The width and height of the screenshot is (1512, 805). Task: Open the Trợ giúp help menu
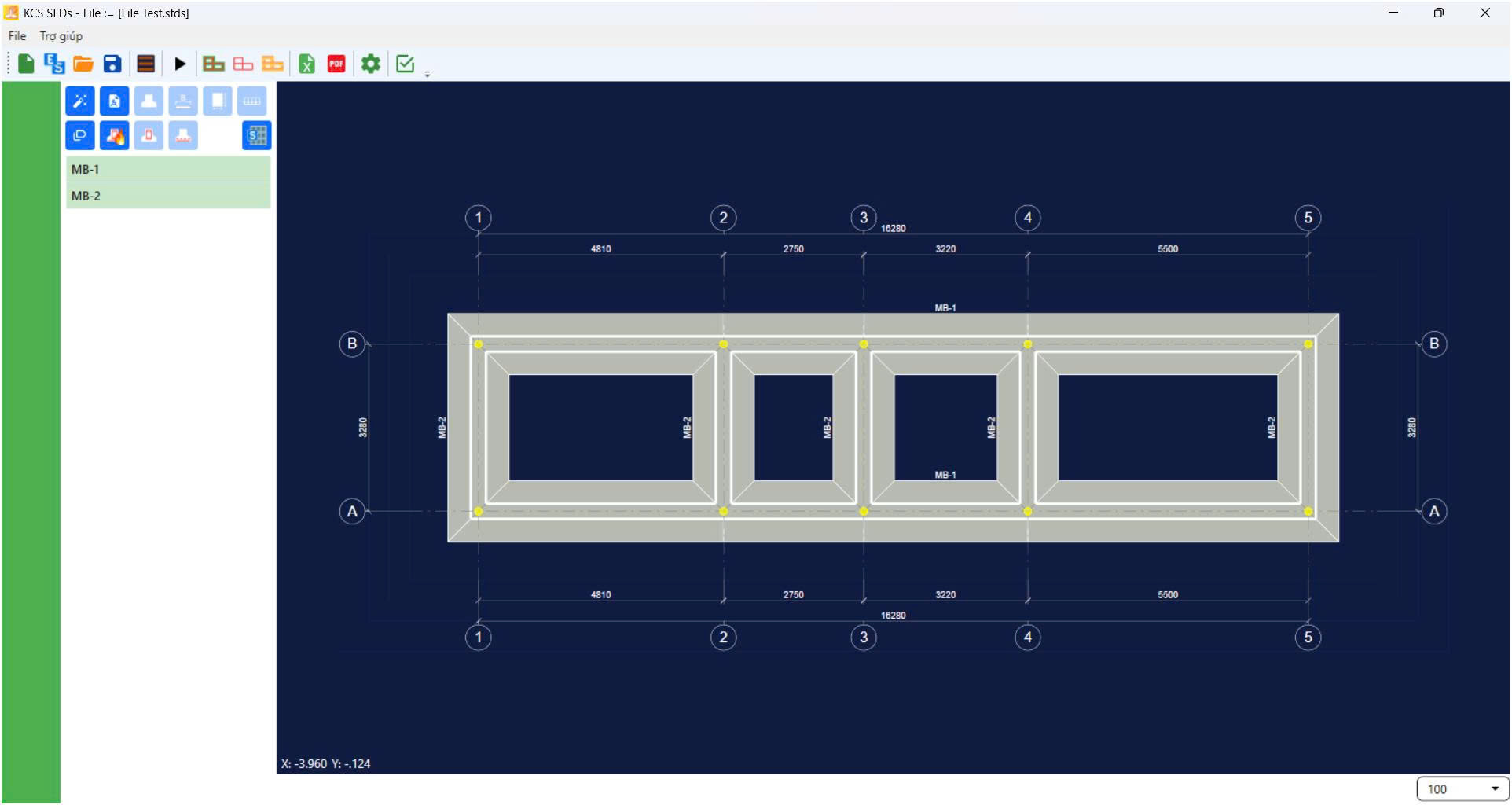click(x=61, y=36)
